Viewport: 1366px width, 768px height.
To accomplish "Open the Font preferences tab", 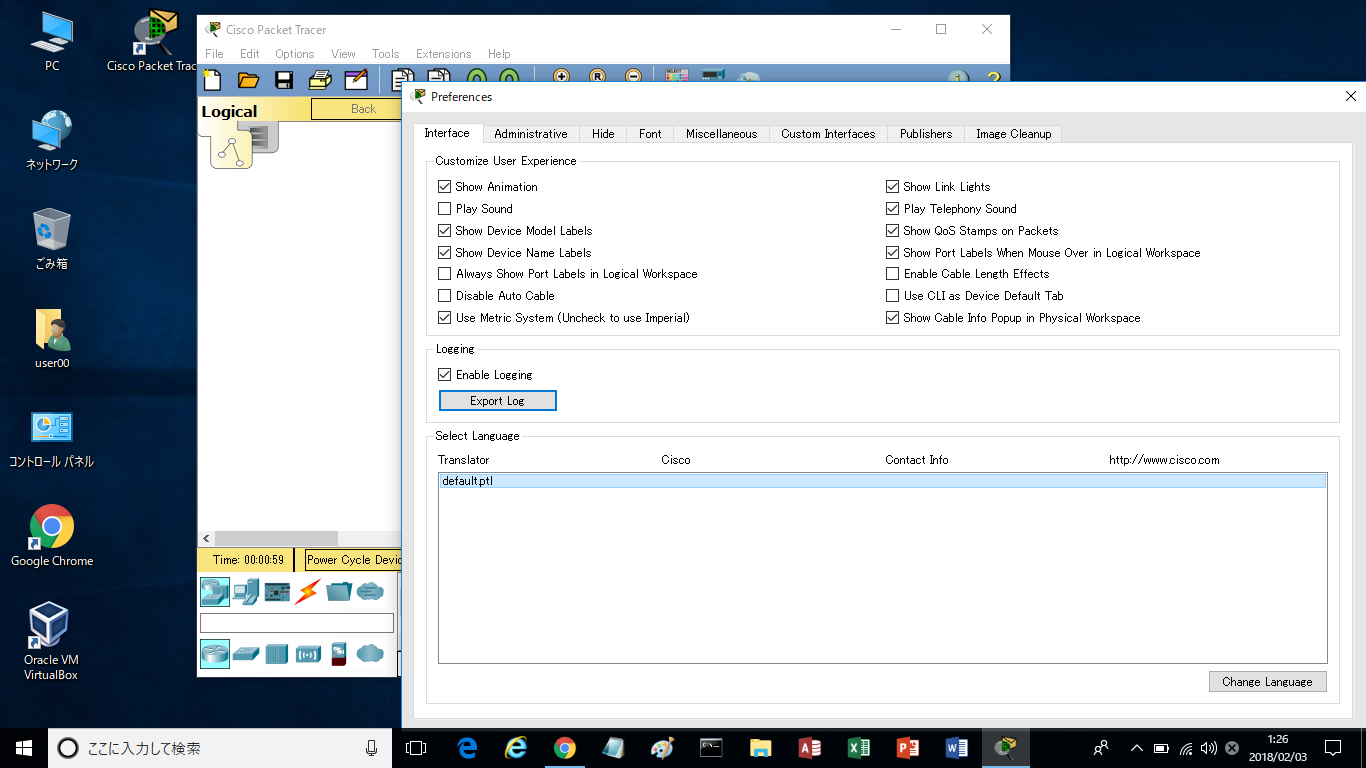I will (649, 133).
